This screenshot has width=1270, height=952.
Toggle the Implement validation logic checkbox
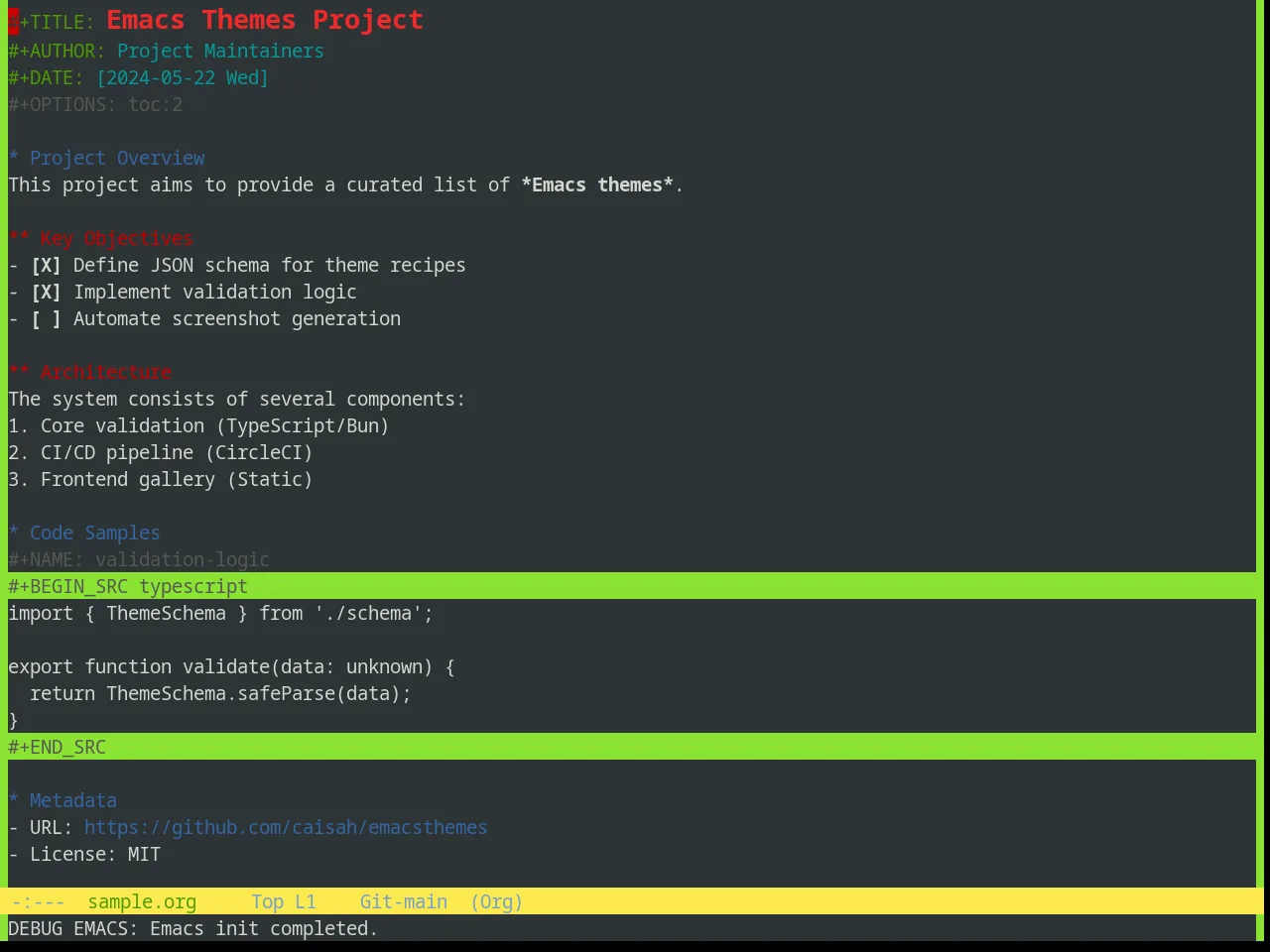[46, 293]
